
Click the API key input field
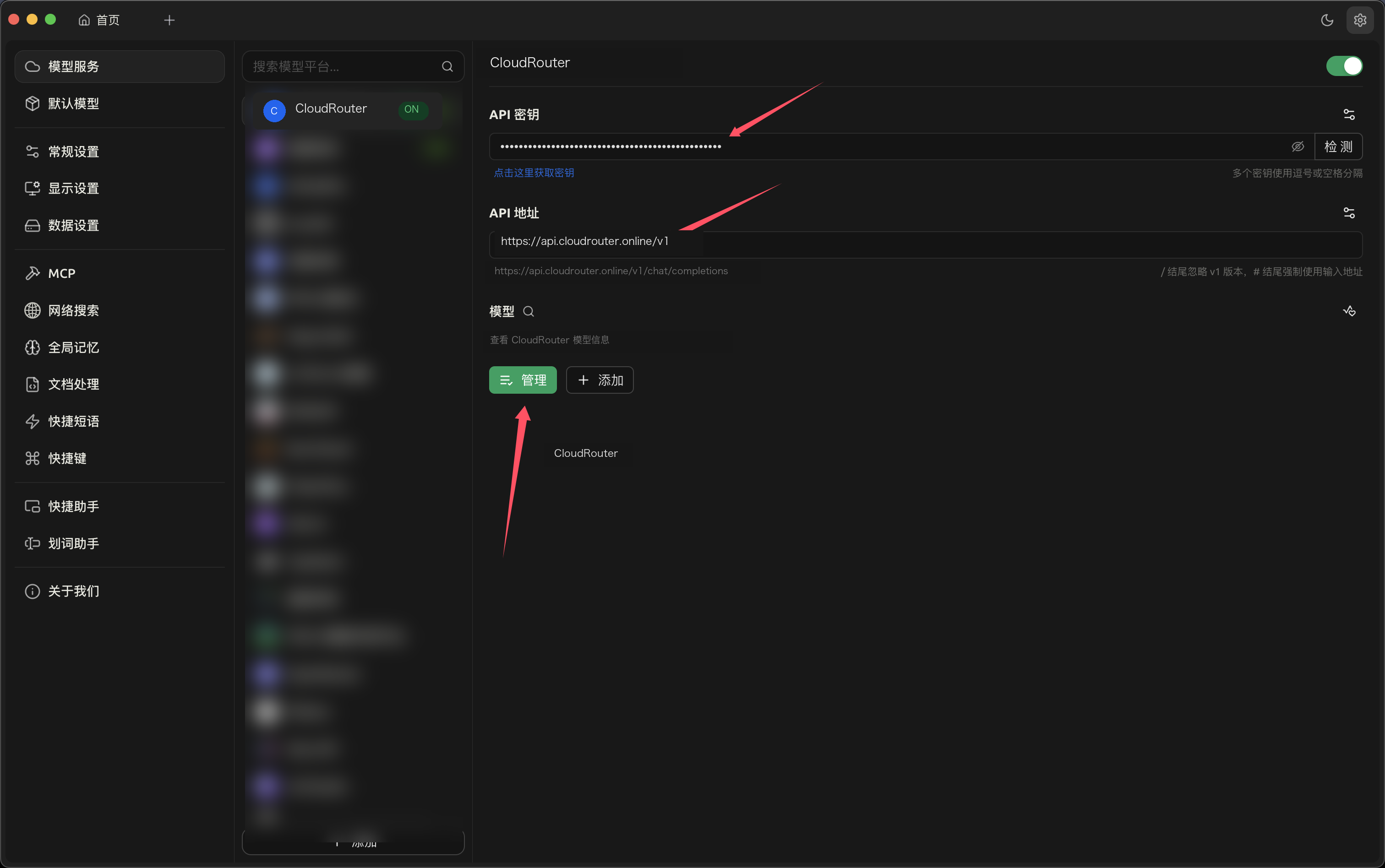click(901, 146)
